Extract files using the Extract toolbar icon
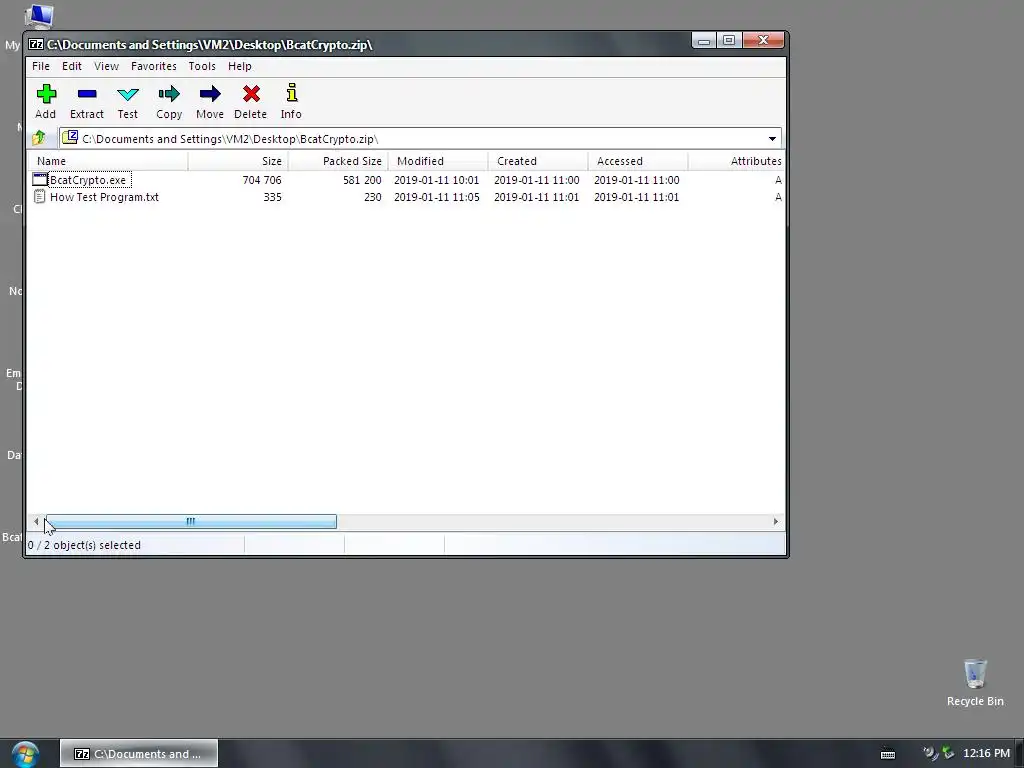The image size is (1024, 768). click(87, 94)
